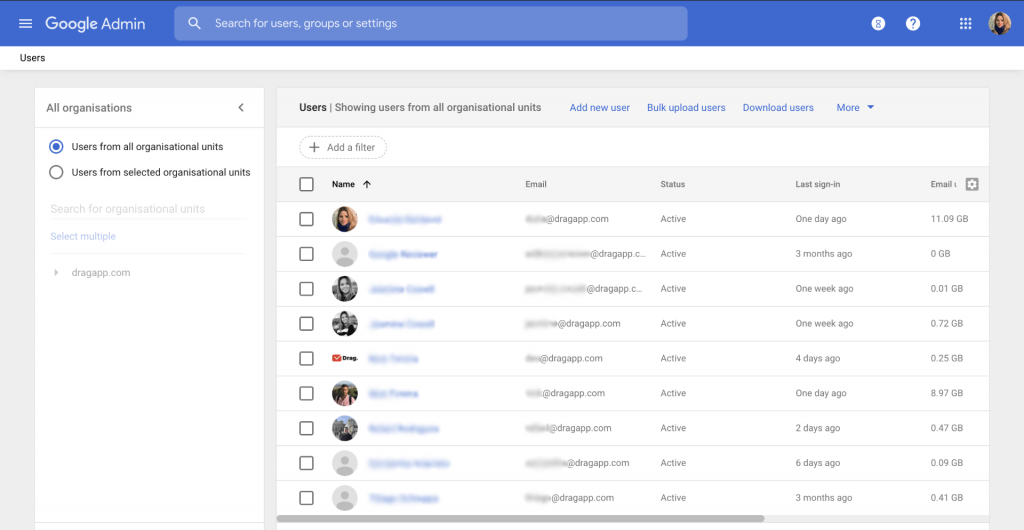The height and width of the screenshot is (530, 1024).
Task: Expand the dragapp.com organisation tree
Action: pyautogui.click(x=56, y=273)
